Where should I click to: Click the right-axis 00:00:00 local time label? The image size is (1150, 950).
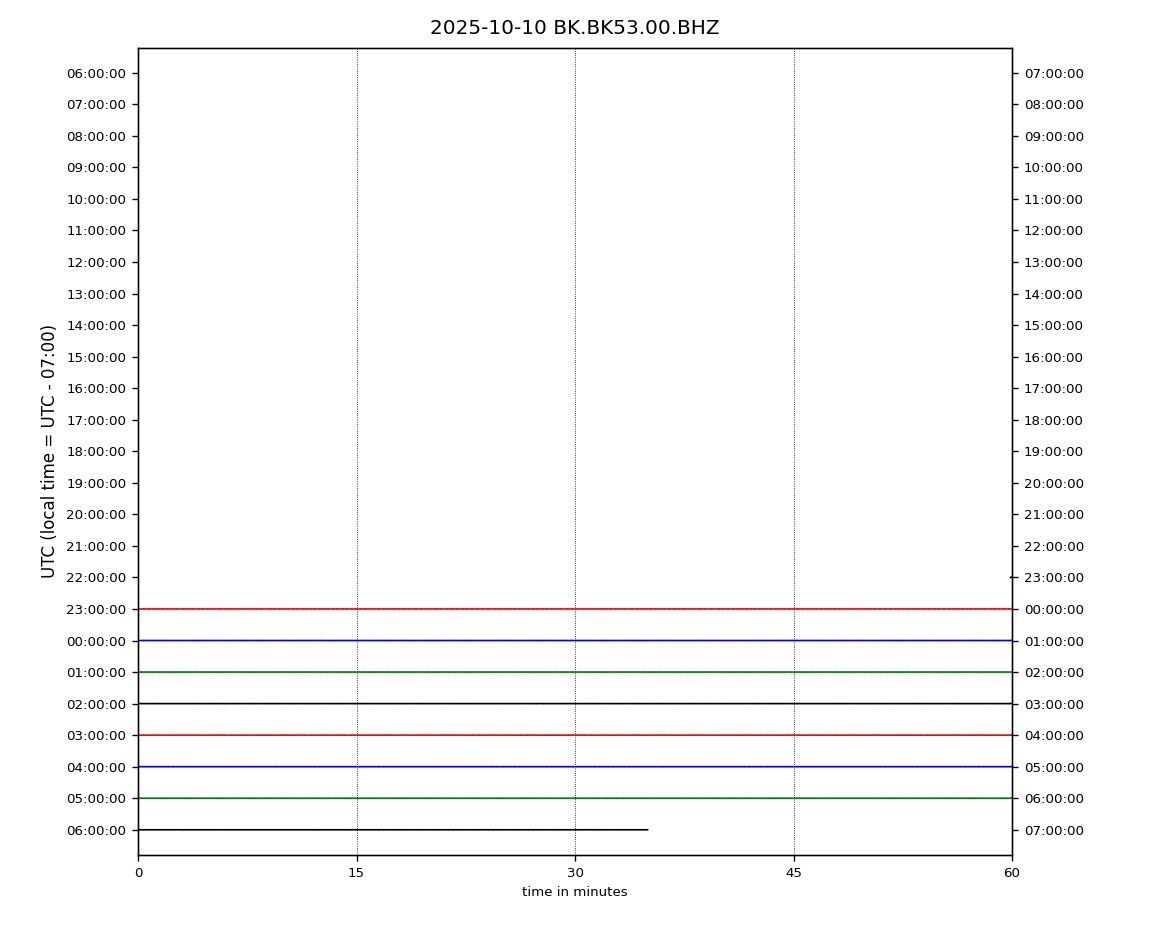pyautogui.click(x=1053, y=609)
